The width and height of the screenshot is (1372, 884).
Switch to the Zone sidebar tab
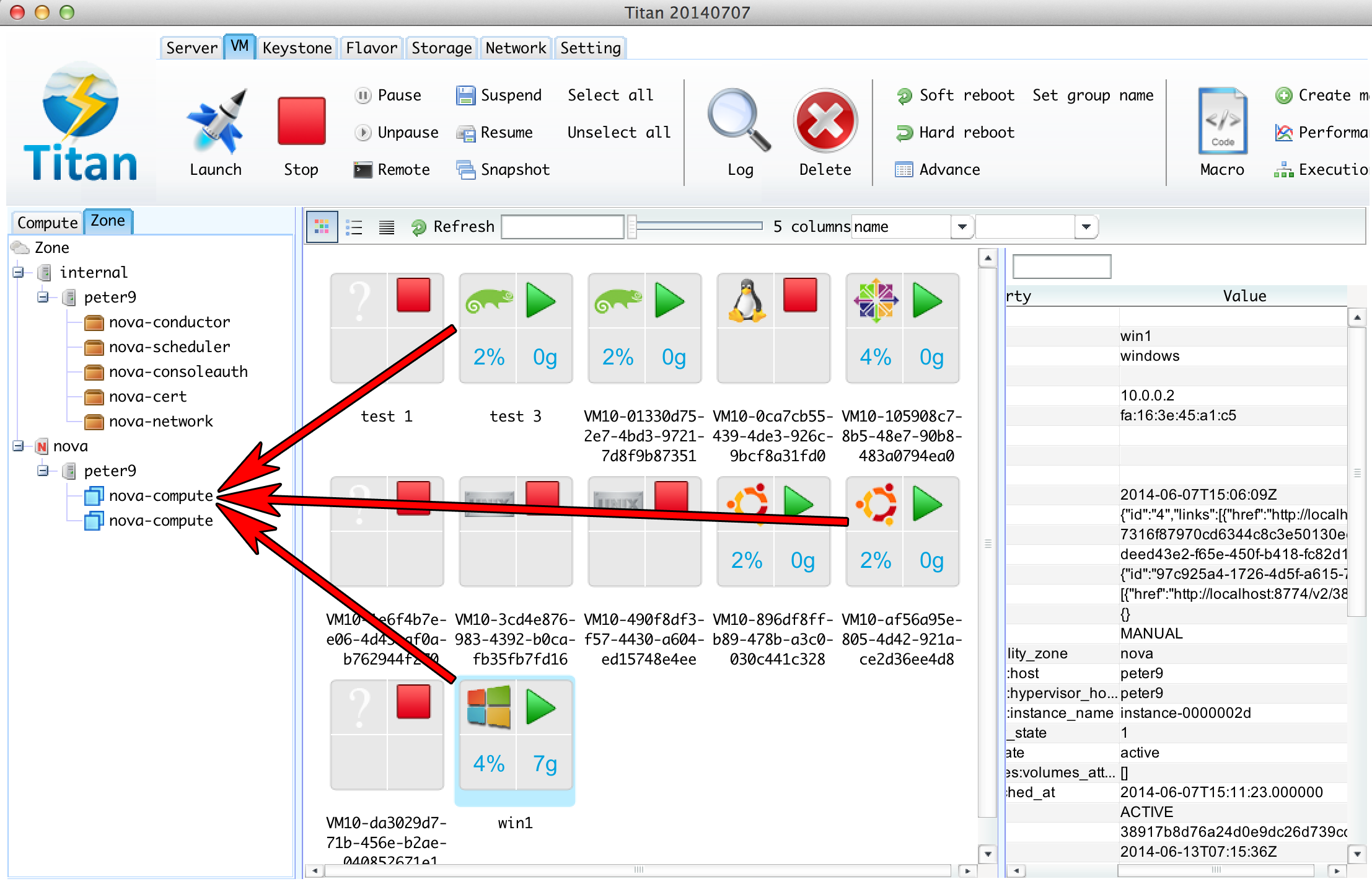point(108,221)
